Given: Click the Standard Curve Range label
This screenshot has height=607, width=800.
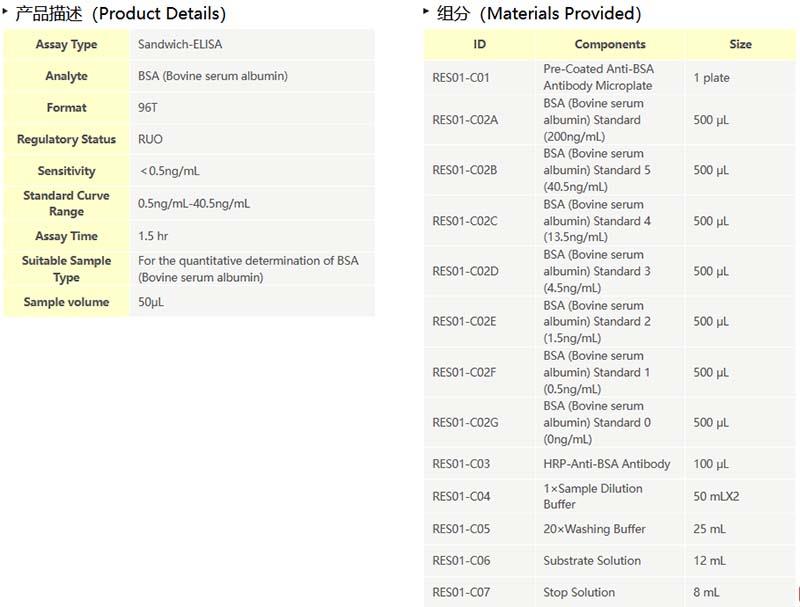Looking at the screenshot, I should pos(66,204).
